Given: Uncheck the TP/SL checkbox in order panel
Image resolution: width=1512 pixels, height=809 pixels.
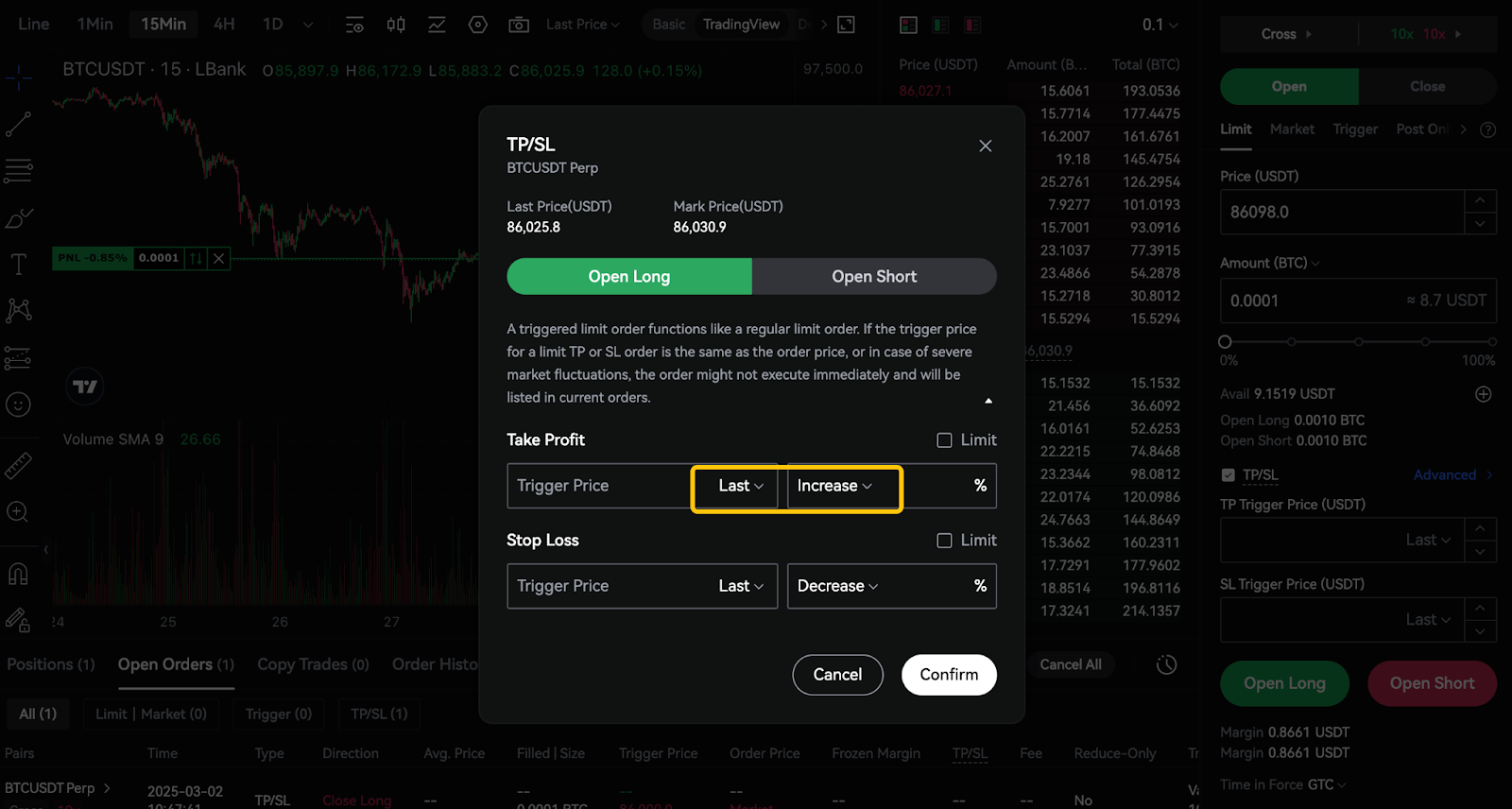Looking at the screenshot, I should (1228, 475).
